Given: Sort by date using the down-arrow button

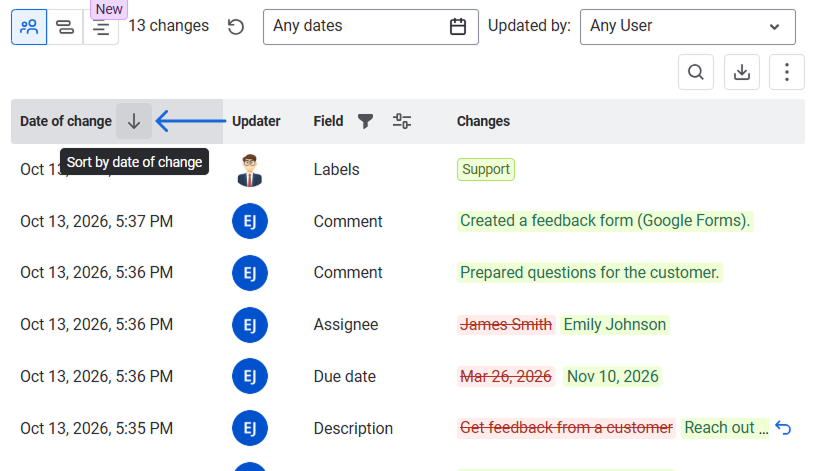Looking at the screenshot, I should click(x=134, y=121).
